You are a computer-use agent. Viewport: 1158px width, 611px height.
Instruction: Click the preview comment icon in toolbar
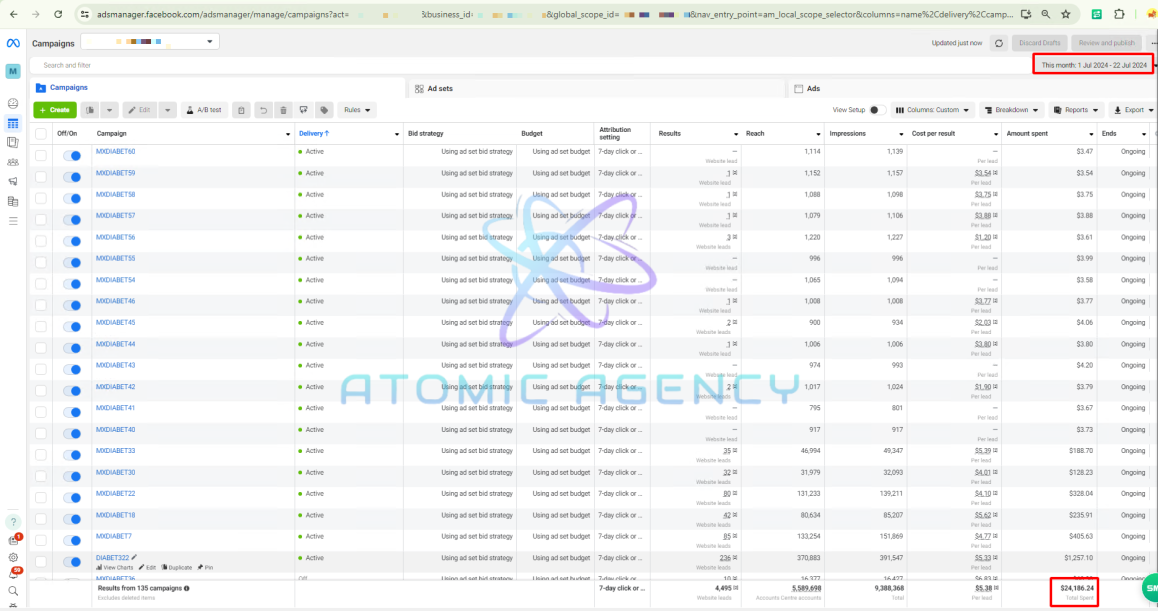click(x=304, y=110)
